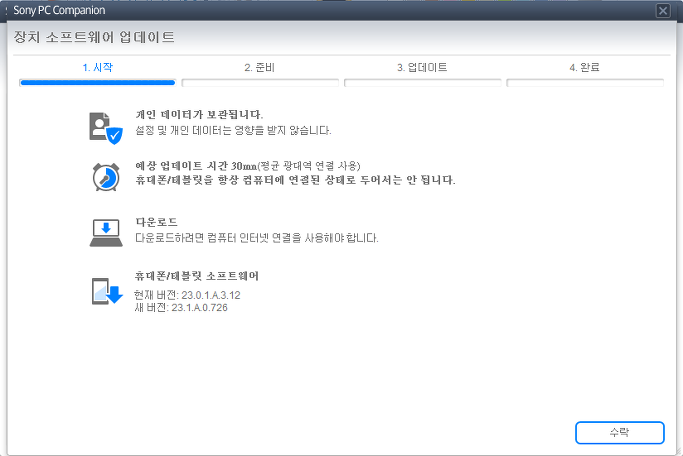Click the 장치 소프트웨어 업데이트 title

tap(94, 37)
